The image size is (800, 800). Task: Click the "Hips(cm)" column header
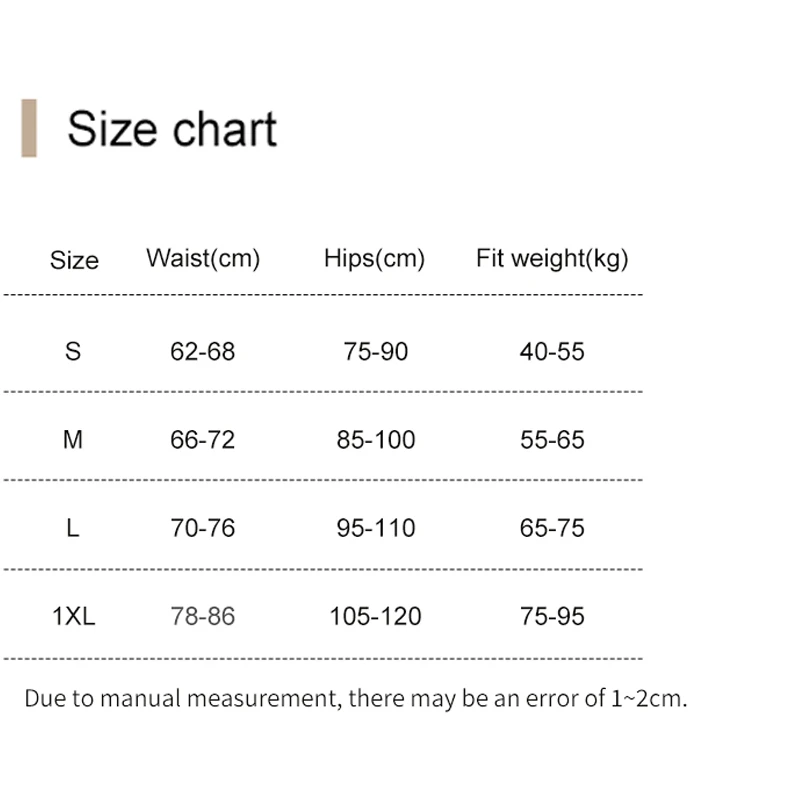click(374, 259)
